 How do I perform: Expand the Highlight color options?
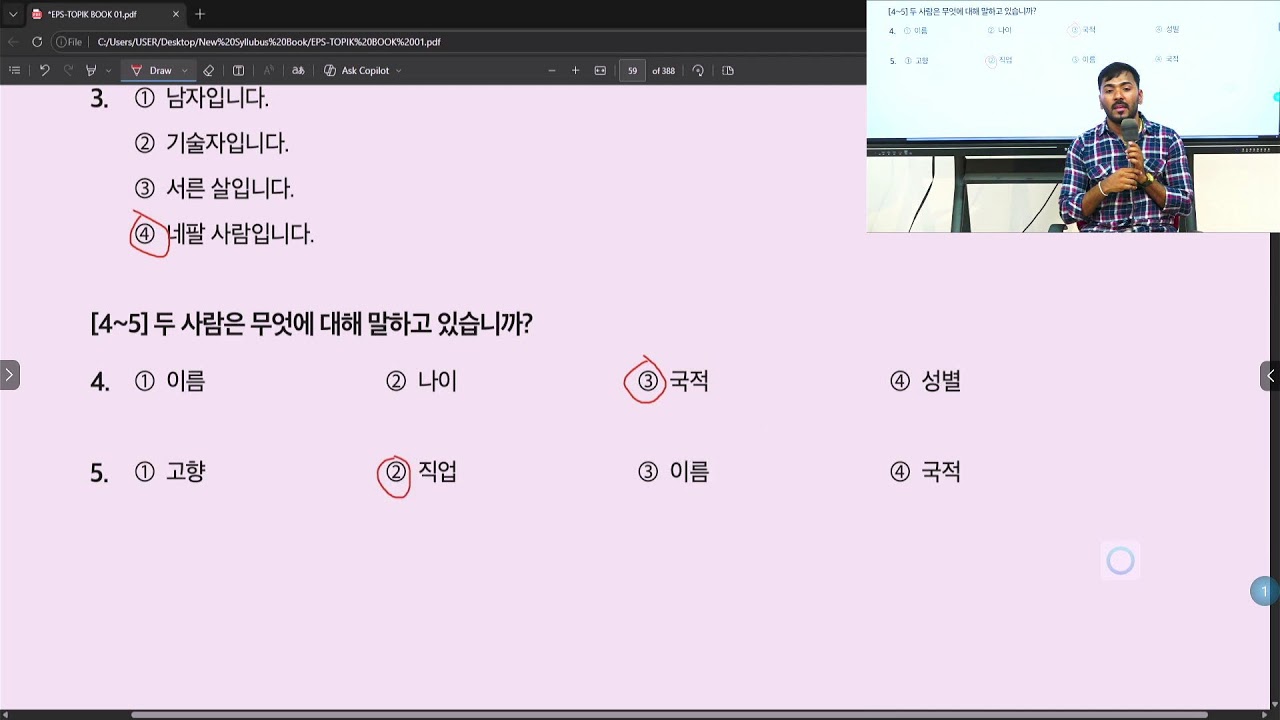108,71
